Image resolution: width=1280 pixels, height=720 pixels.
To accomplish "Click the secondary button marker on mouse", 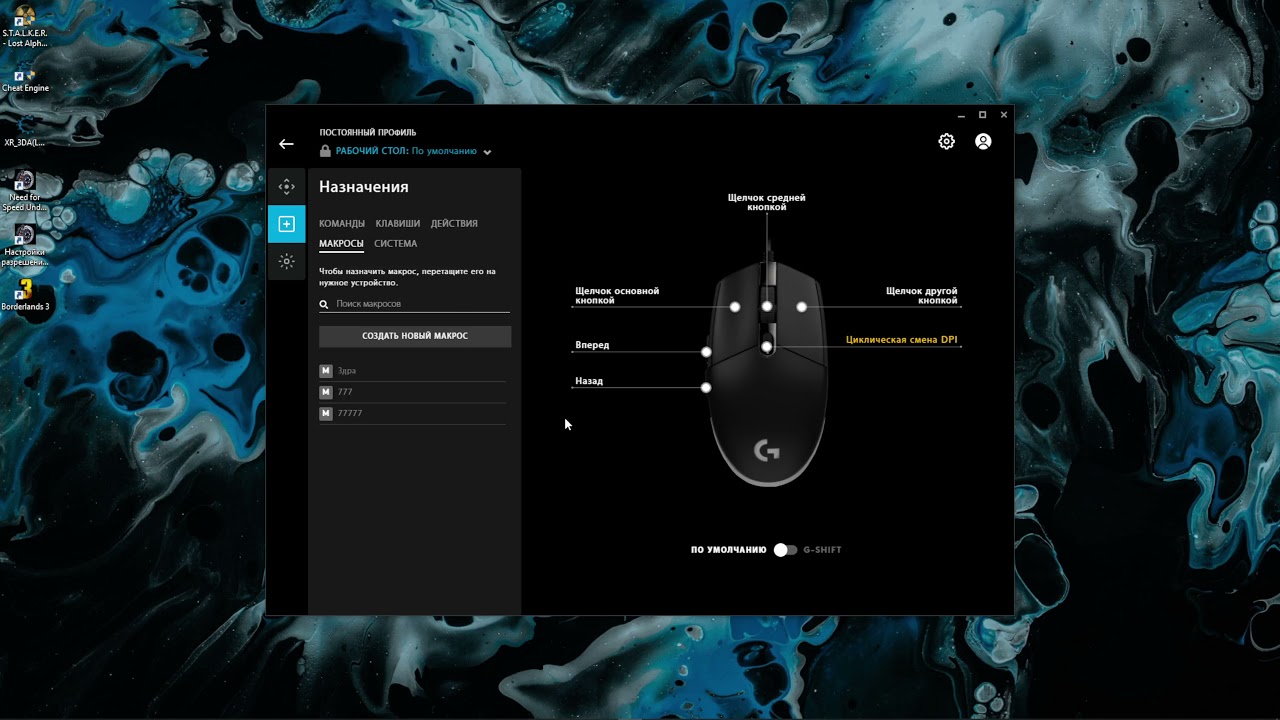I will coord(801,307).
